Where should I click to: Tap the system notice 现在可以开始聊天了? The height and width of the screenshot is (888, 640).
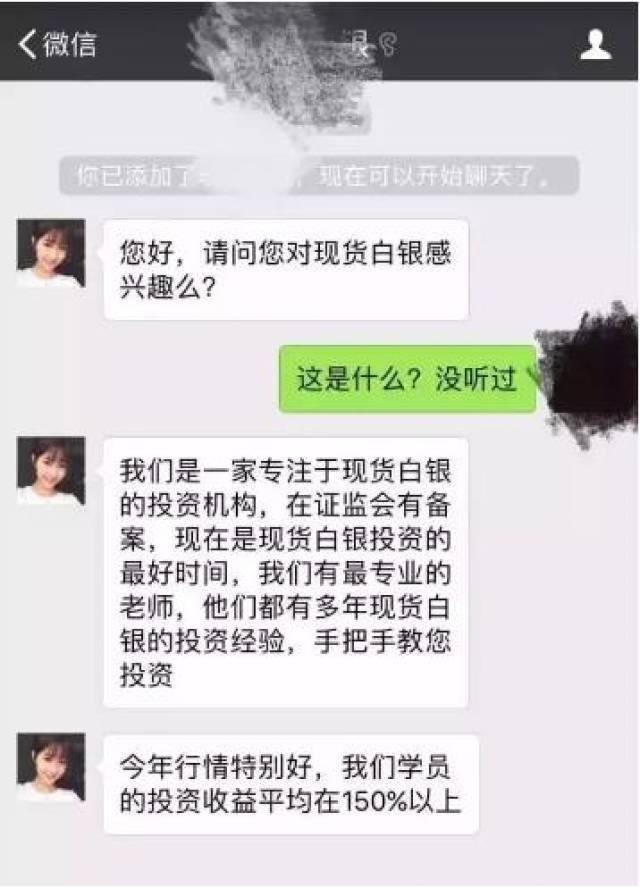click(x=433, y=176)
